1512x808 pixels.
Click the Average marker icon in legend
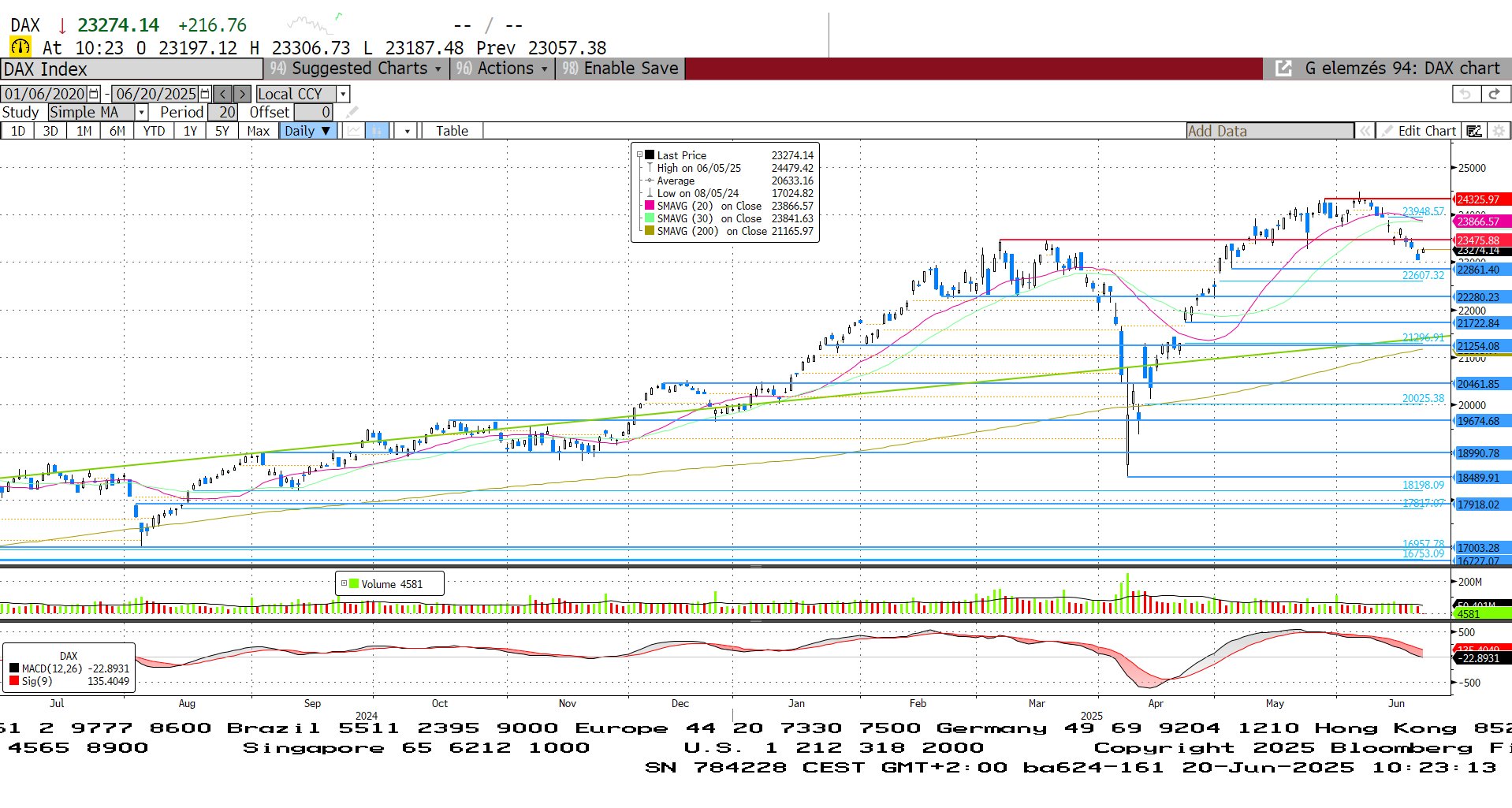(x=650, y=181)
